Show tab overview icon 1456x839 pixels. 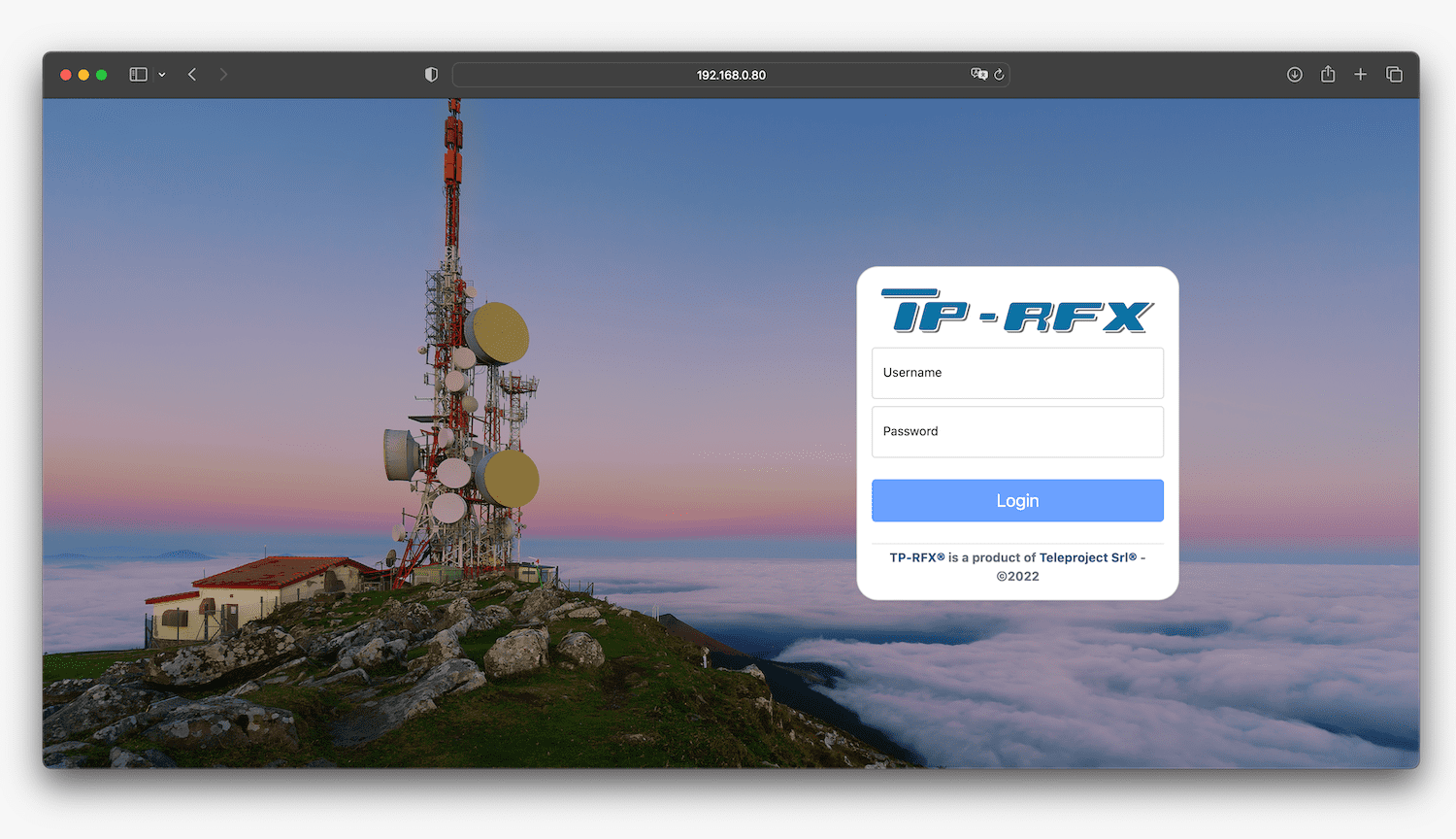coord(1394,75)
